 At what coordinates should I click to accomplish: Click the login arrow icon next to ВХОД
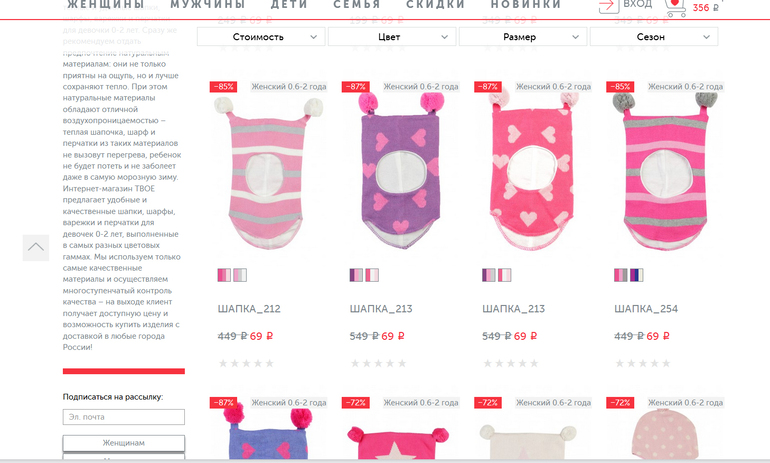[x=608, y=6]
